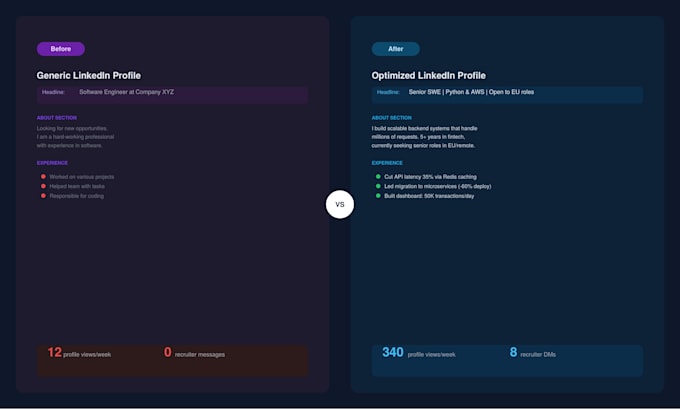Click green bullet beside Led migration to microservices

(378, 186)
